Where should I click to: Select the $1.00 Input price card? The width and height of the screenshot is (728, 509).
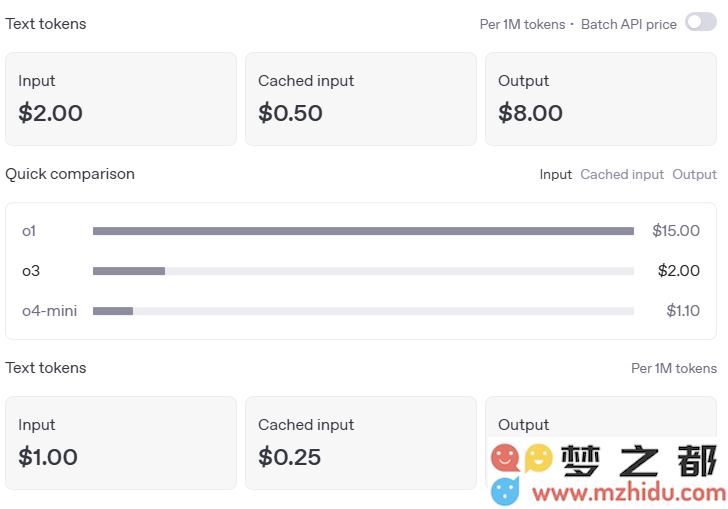click(121, 443)
